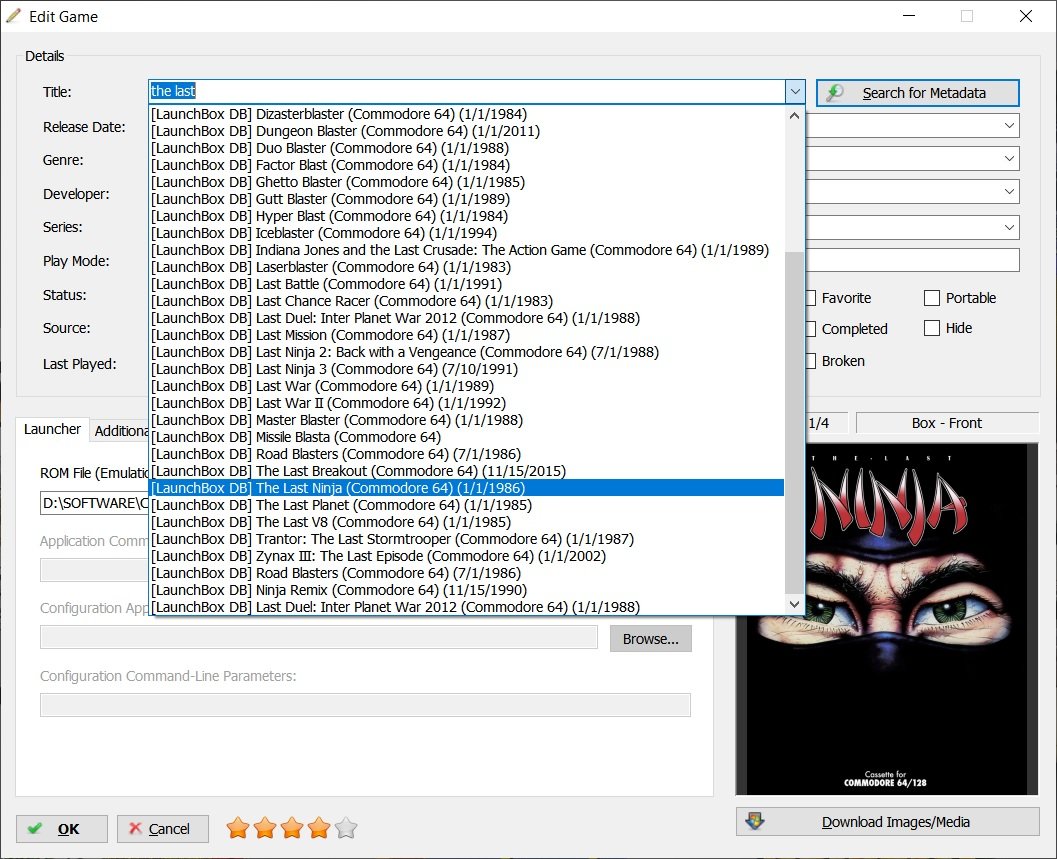
Task: Select Last Battle entry
Action: click(466, 284)
